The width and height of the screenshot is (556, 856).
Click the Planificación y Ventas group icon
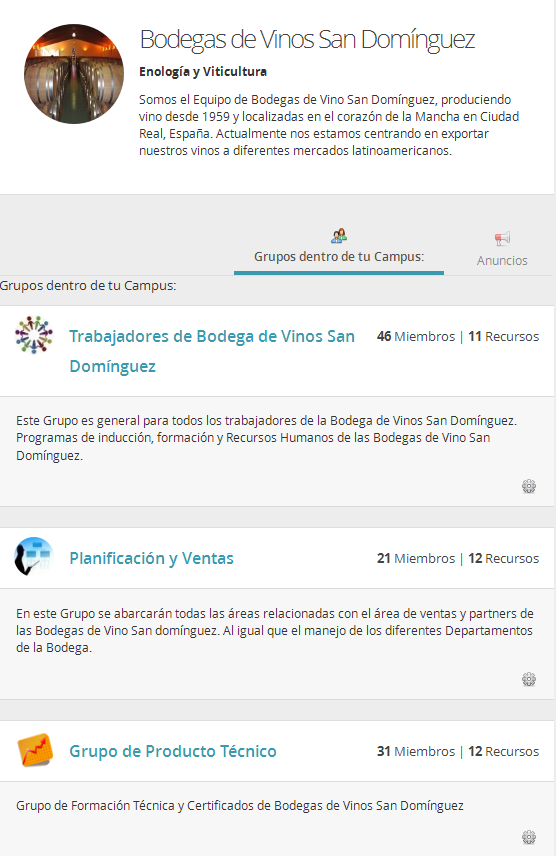(x=34, y=556)
